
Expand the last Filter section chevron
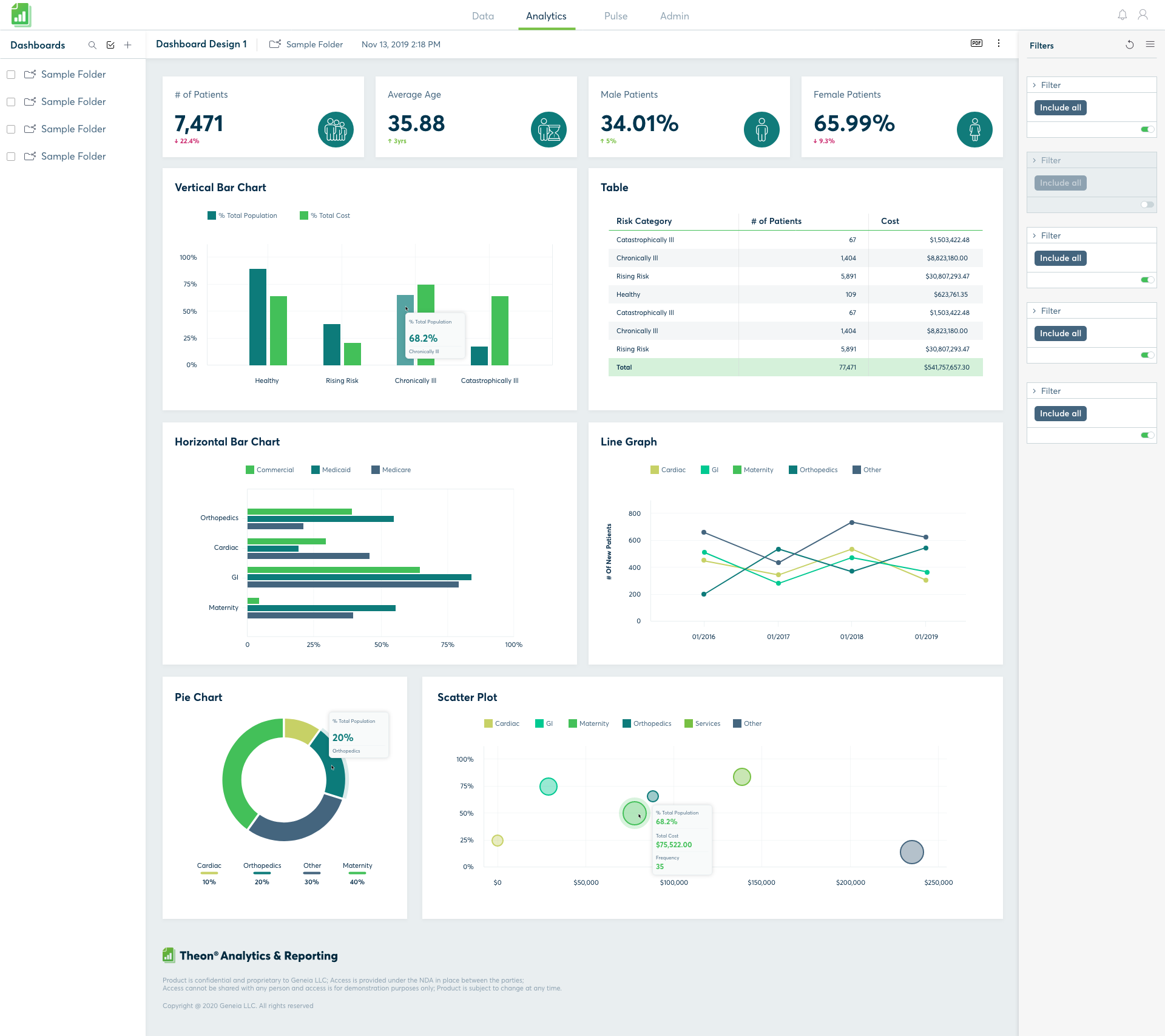click(x=1035, y=391)
